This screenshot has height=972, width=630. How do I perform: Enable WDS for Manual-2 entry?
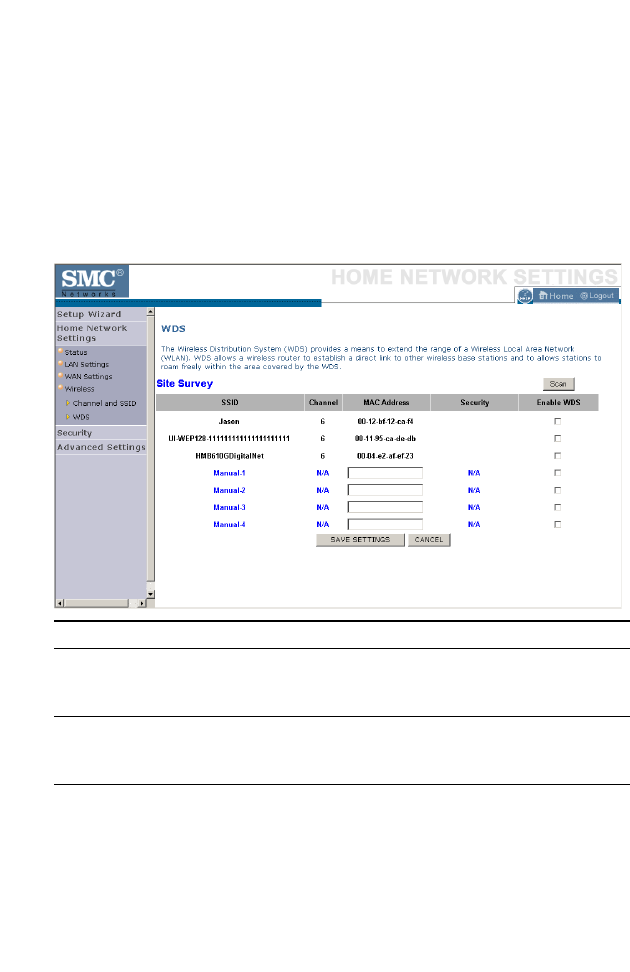click(557, 490)
